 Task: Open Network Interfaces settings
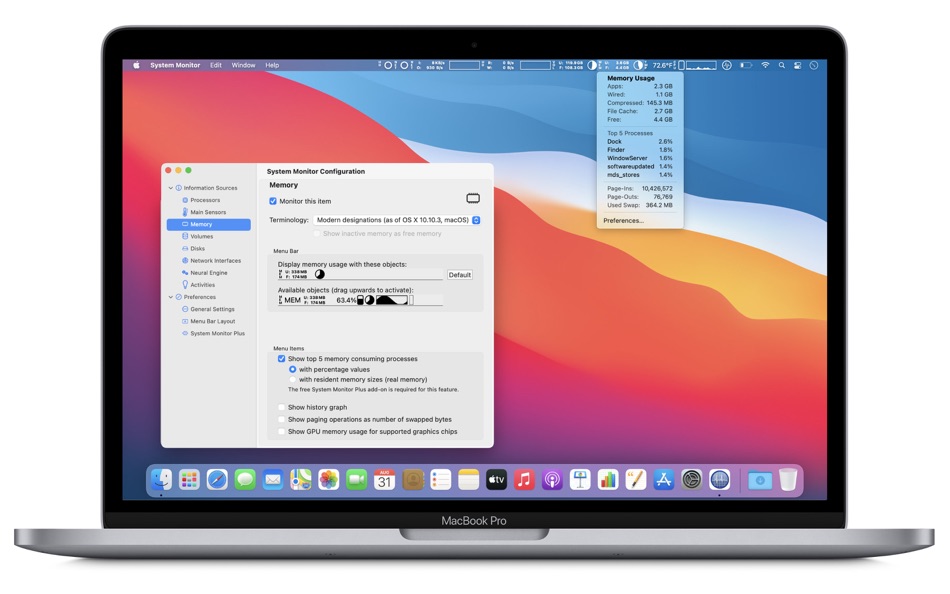tap(215, 261)
